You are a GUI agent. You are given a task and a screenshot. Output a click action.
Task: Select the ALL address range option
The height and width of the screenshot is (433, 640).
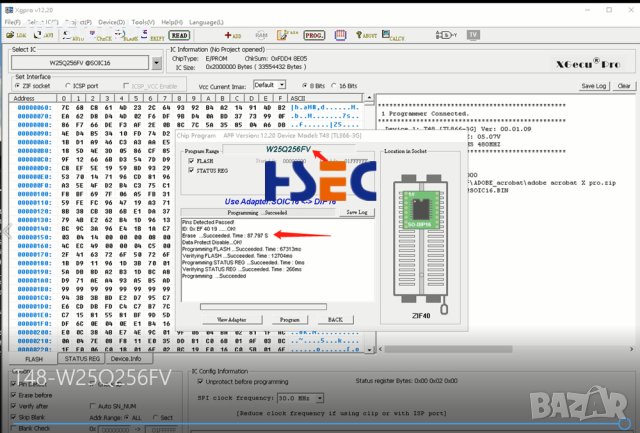pyautogui.click(x=127, y=417)
